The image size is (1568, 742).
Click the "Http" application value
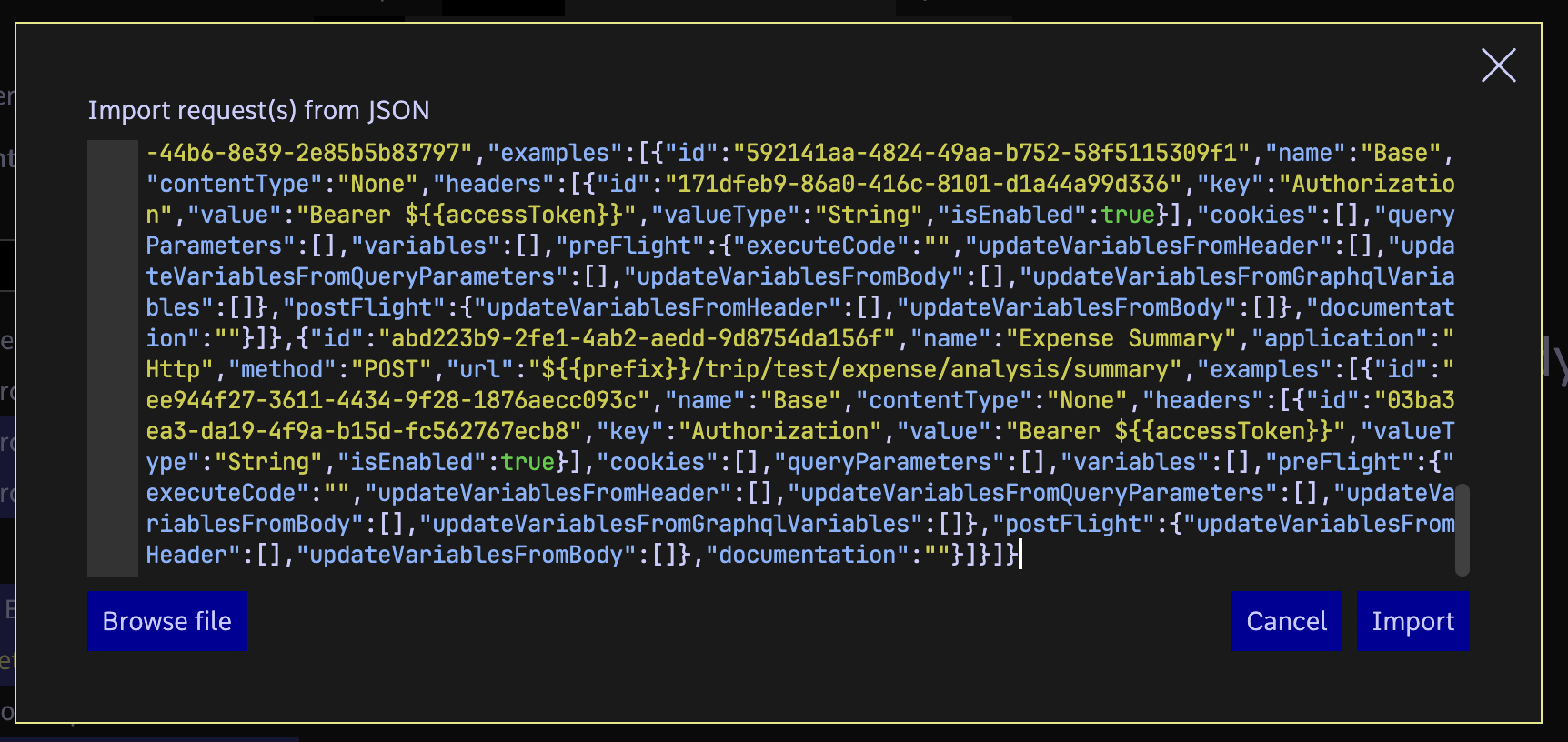point(174,370)
